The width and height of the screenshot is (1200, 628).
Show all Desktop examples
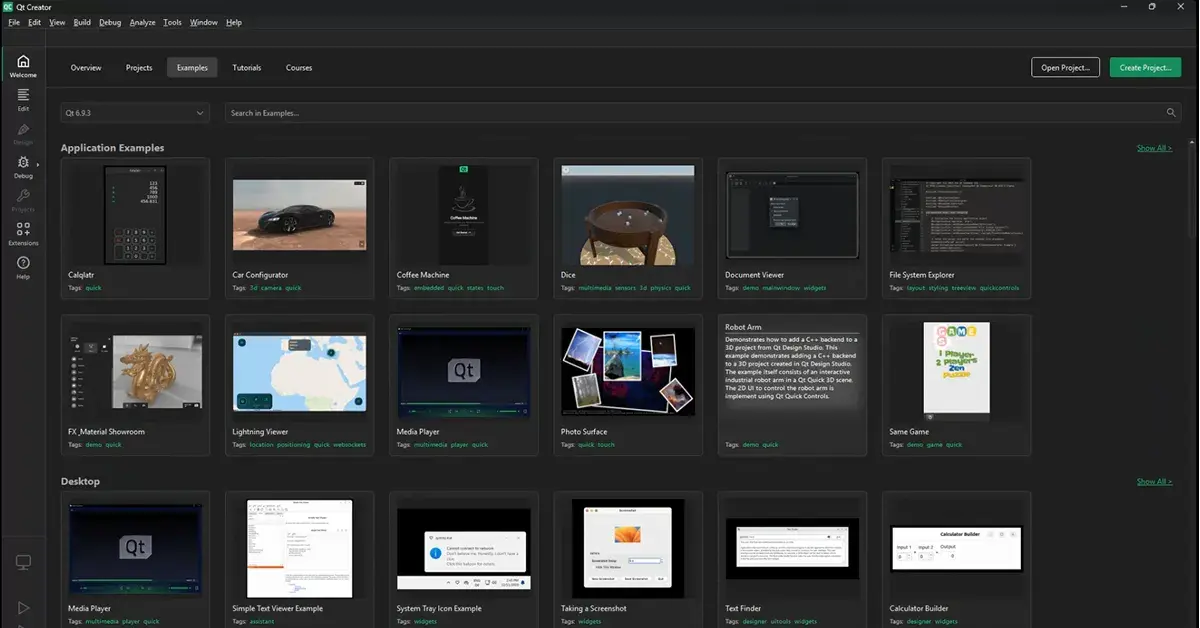click(x=1154, y=481)
